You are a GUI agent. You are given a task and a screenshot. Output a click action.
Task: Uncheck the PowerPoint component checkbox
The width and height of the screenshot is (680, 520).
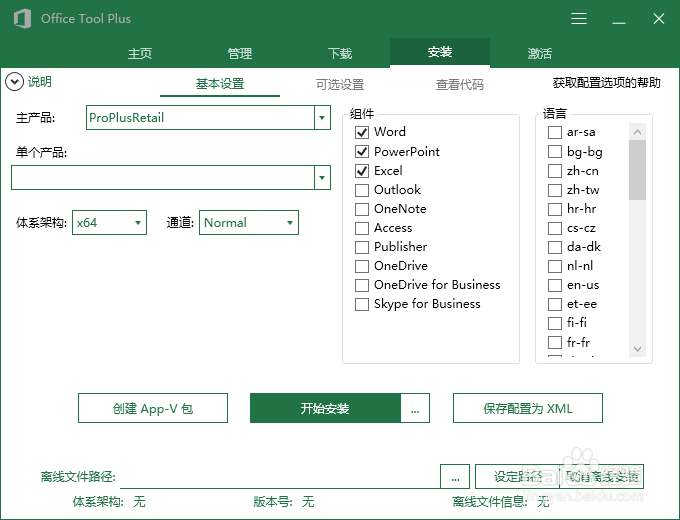tap(362, 151)
